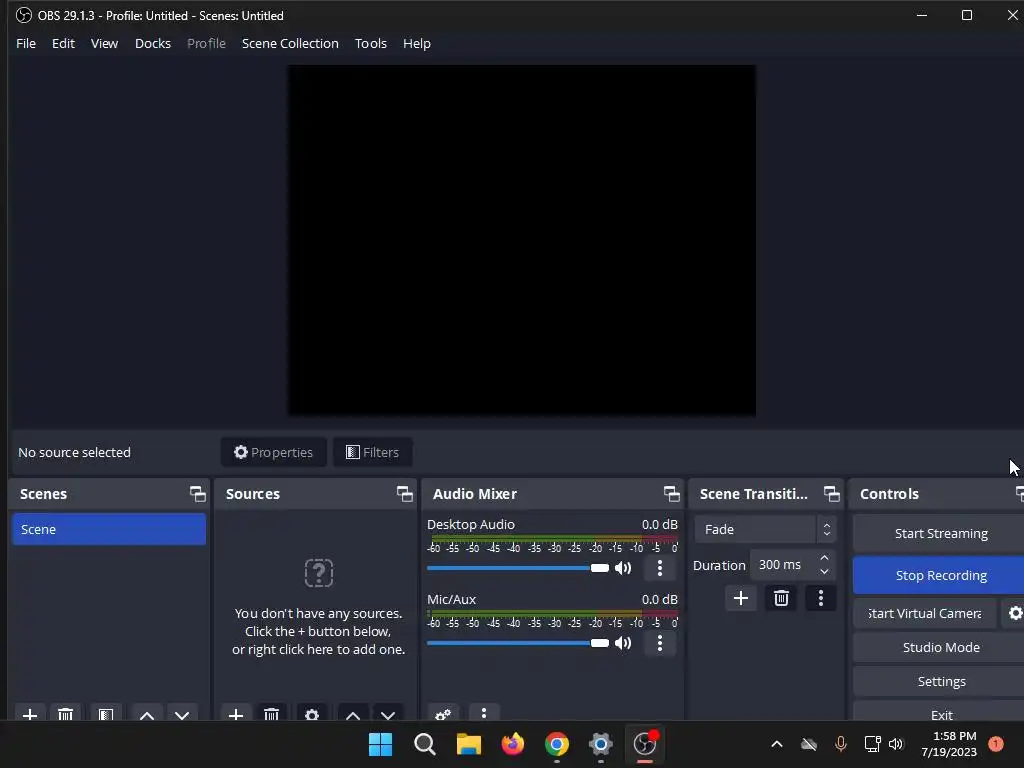The image size is (1024, 768).
Task: Add a source with the Sources plus button
Action: (x=236, y=714)
